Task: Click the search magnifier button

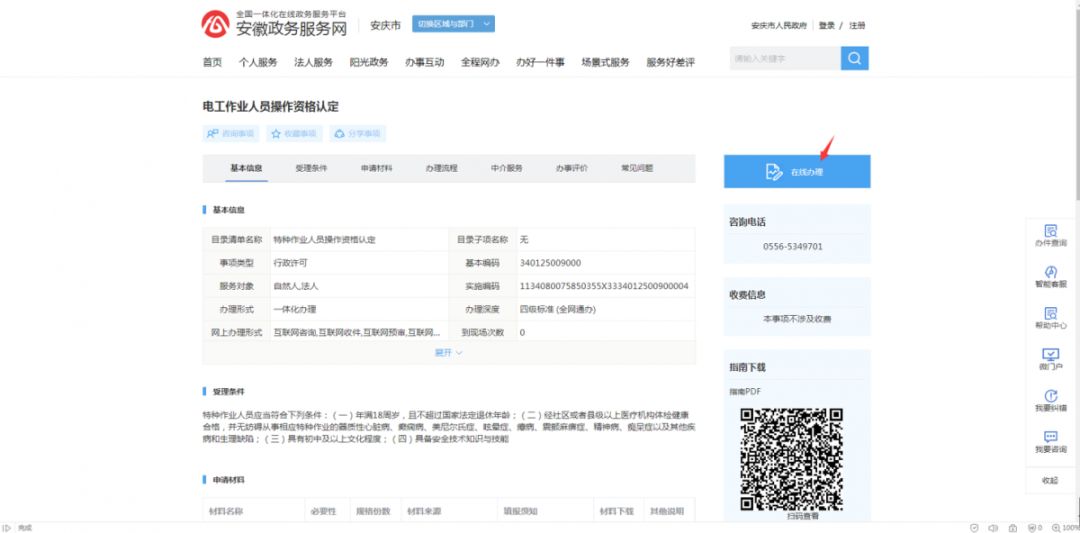Action: tap(854, 59)
